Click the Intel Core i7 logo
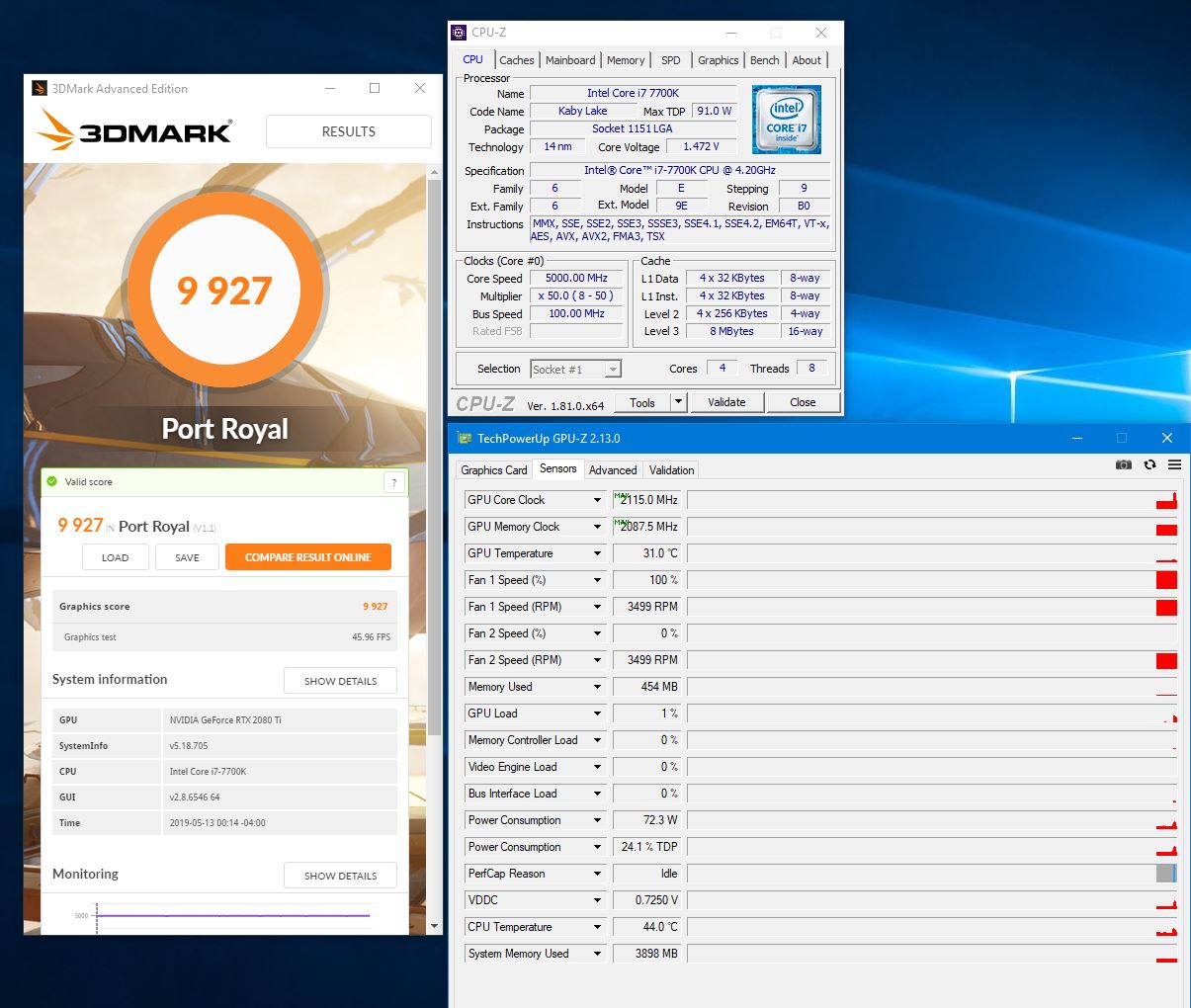The width and height of the screenshot is (1191, 1008). (x=787, y=120)
